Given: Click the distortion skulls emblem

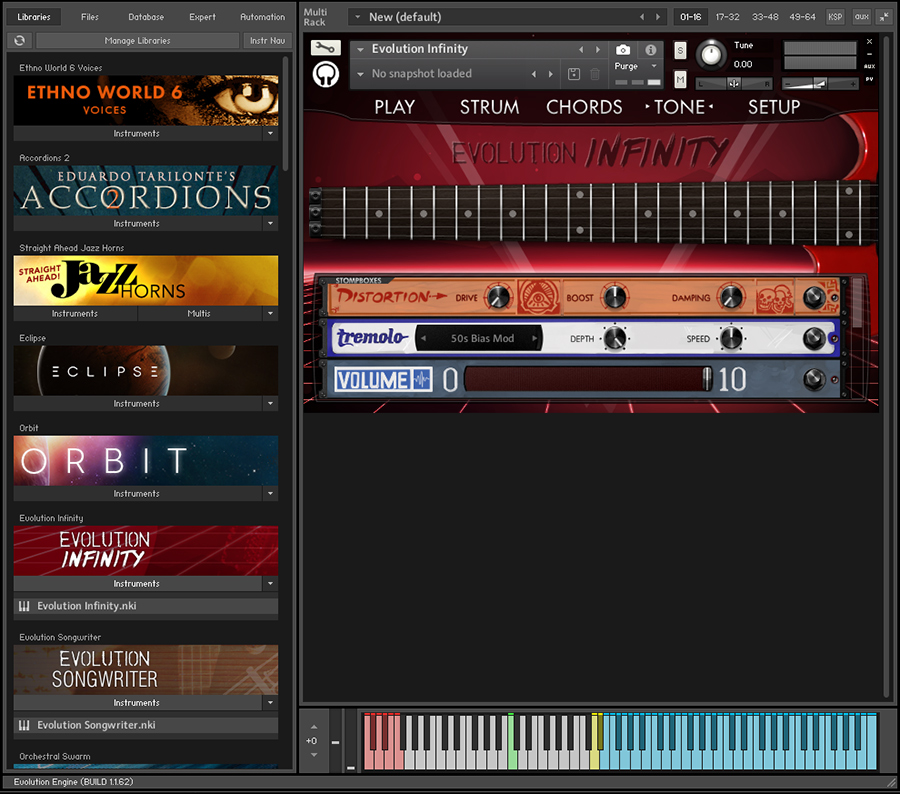Looking at the screenshot, I should pos(774,297).
